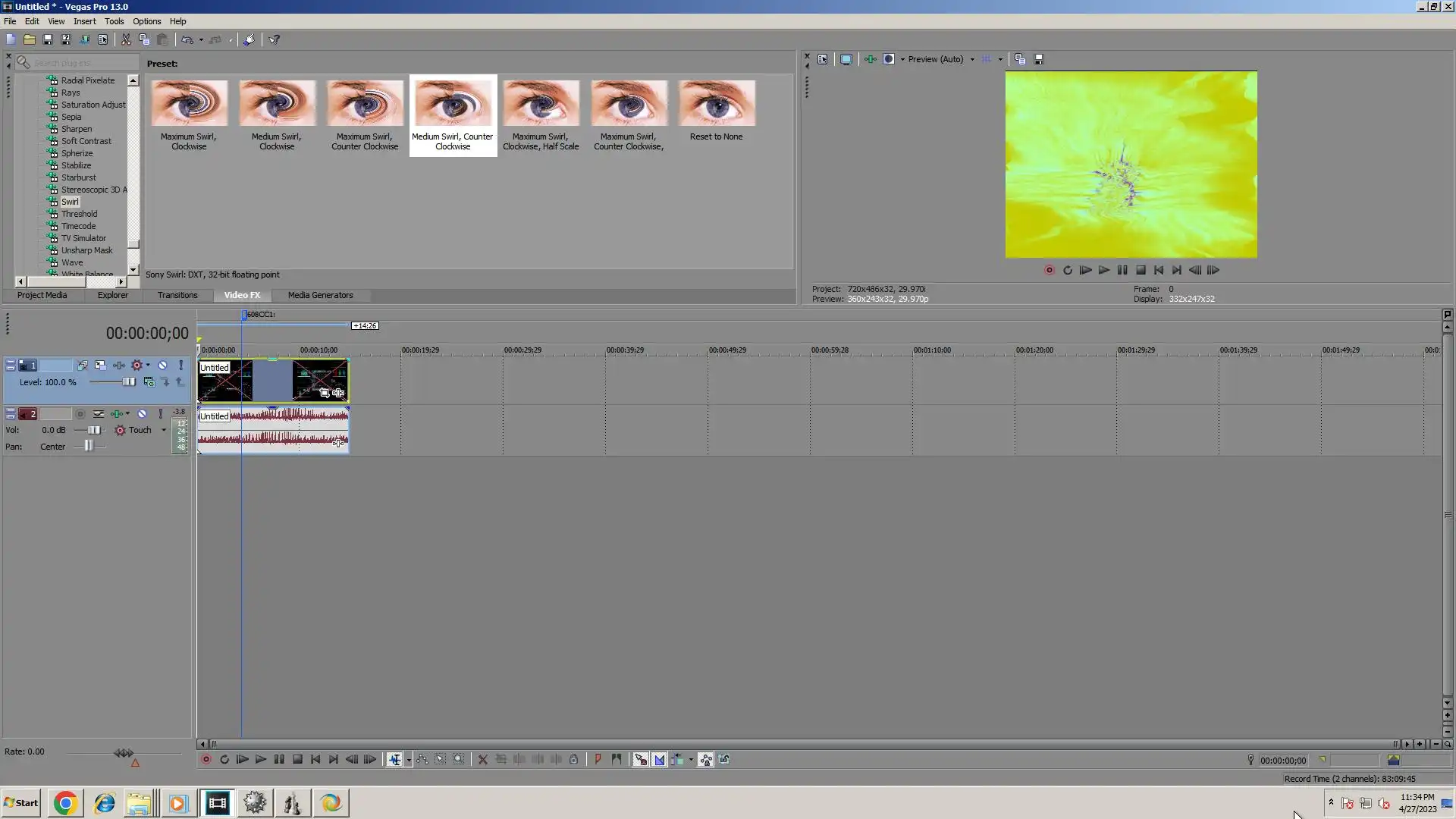Open the Insert menu
1456x819 pixels.
(x=84, y=21)
